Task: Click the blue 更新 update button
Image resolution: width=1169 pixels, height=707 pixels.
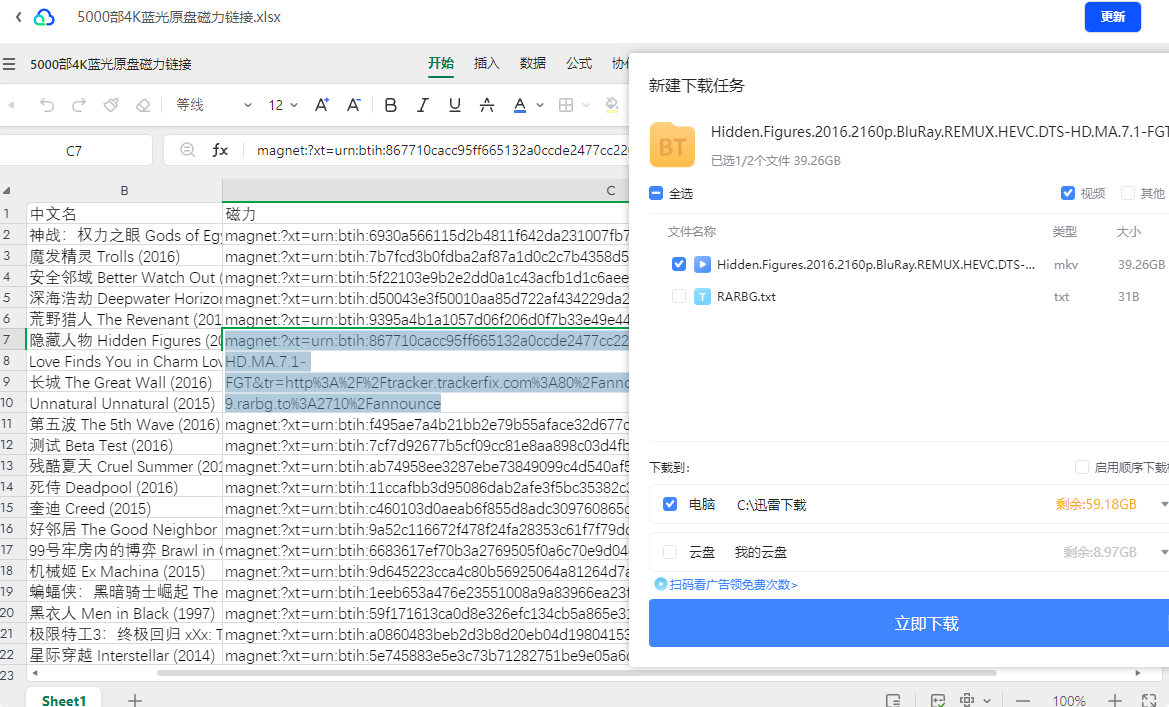Action: 1112,16
